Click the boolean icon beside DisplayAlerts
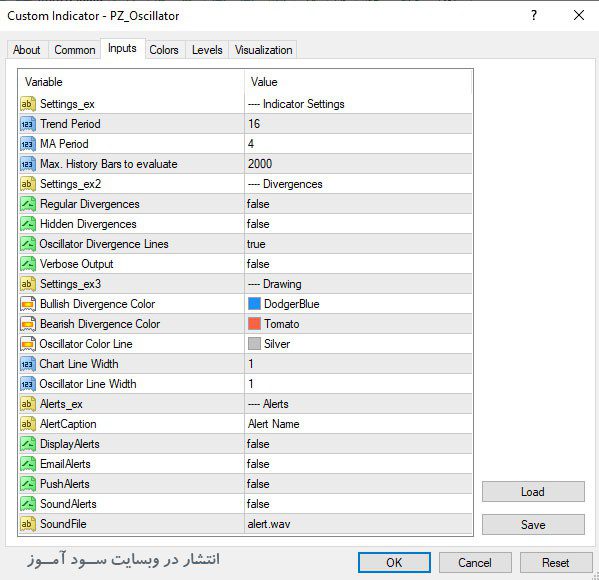Screen dimensions: 599x580 coord(28,444)
